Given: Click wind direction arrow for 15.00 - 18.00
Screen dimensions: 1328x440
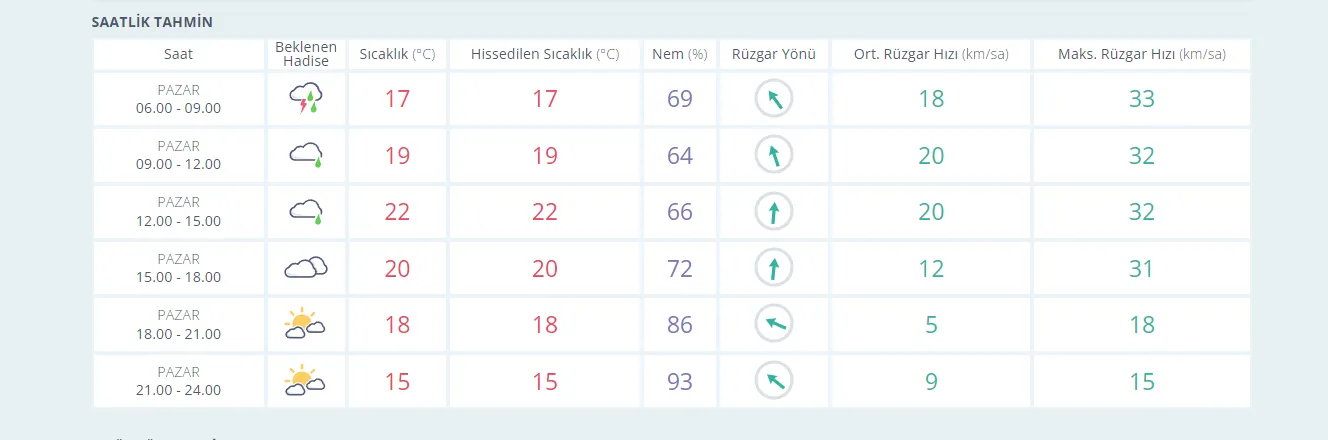Looking at the screenshot, I should pos(773,268).
